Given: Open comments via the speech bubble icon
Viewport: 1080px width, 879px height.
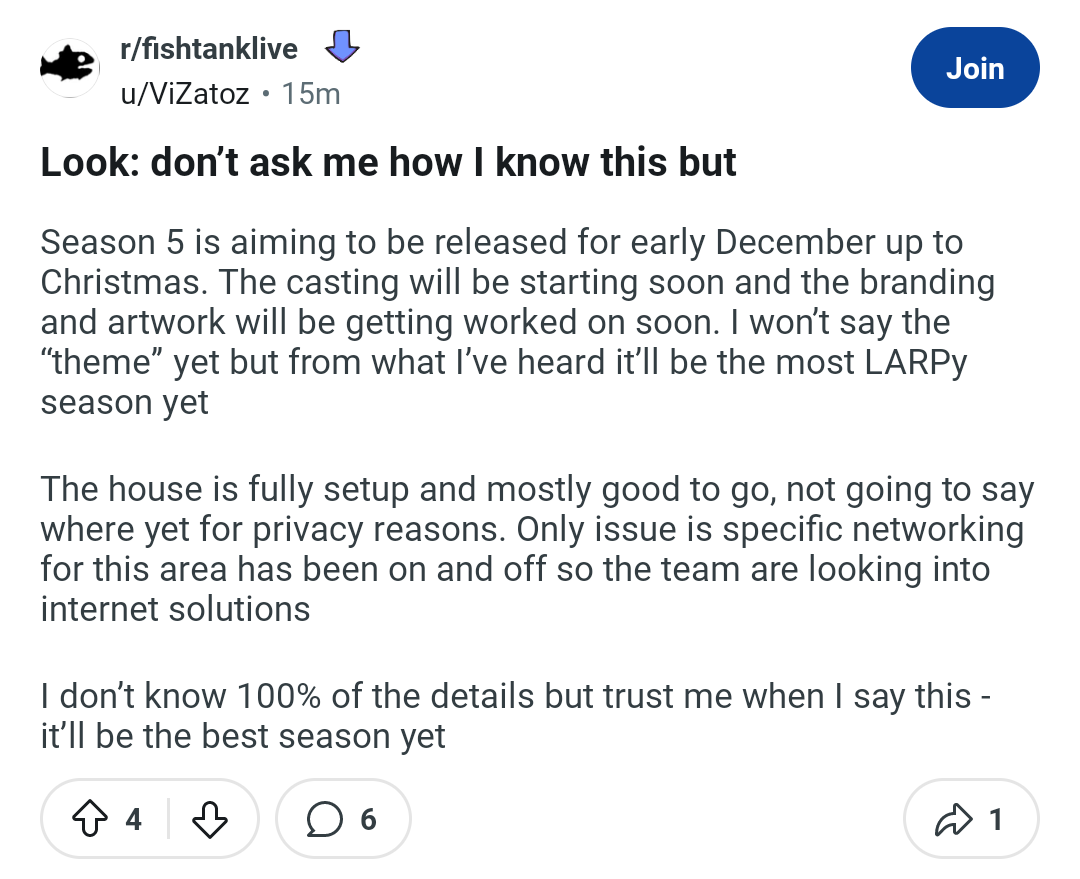Looking at the screenshot, I should click(x=323, y=820).
